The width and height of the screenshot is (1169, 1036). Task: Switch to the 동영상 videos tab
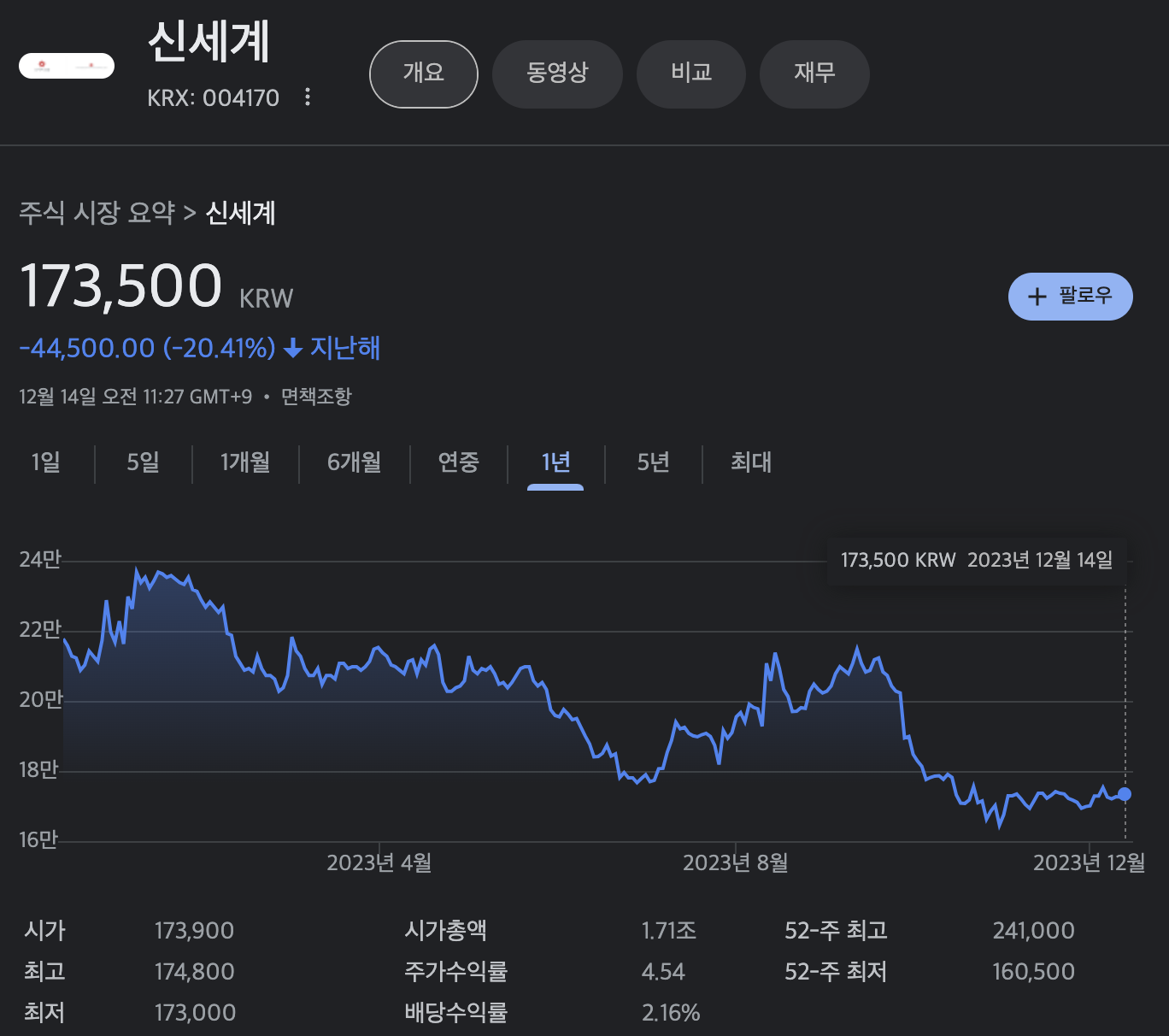[x=557, y=74]
